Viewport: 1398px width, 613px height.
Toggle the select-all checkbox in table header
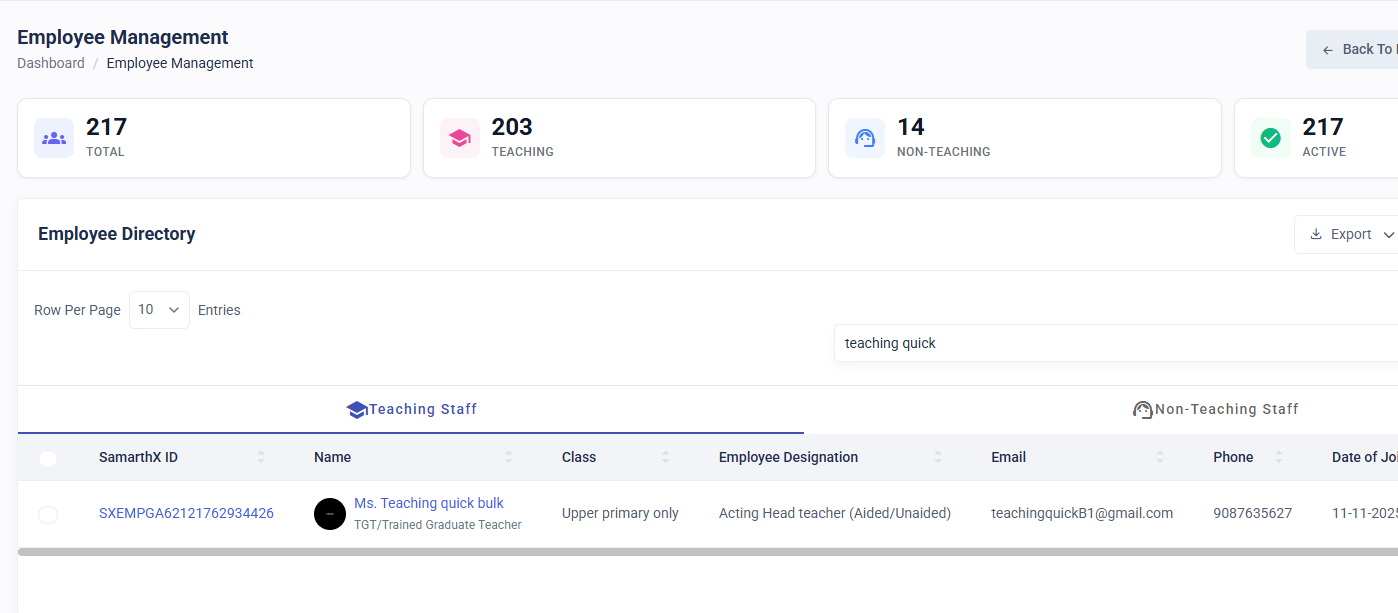click(48, 458)
